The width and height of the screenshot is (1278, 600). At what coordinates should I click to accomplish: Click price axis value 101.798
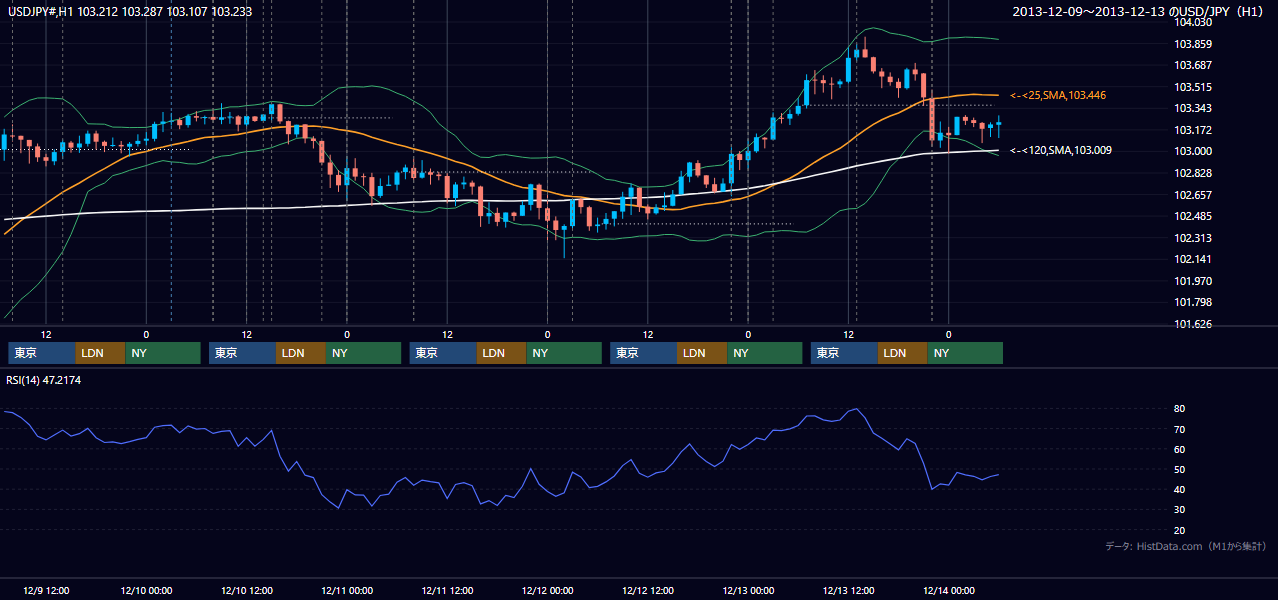(x=1193, y=302)
